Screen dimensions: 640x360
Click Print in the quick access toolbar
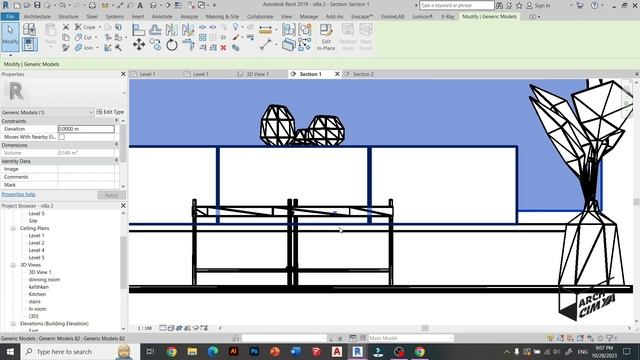tap(92, 5)
